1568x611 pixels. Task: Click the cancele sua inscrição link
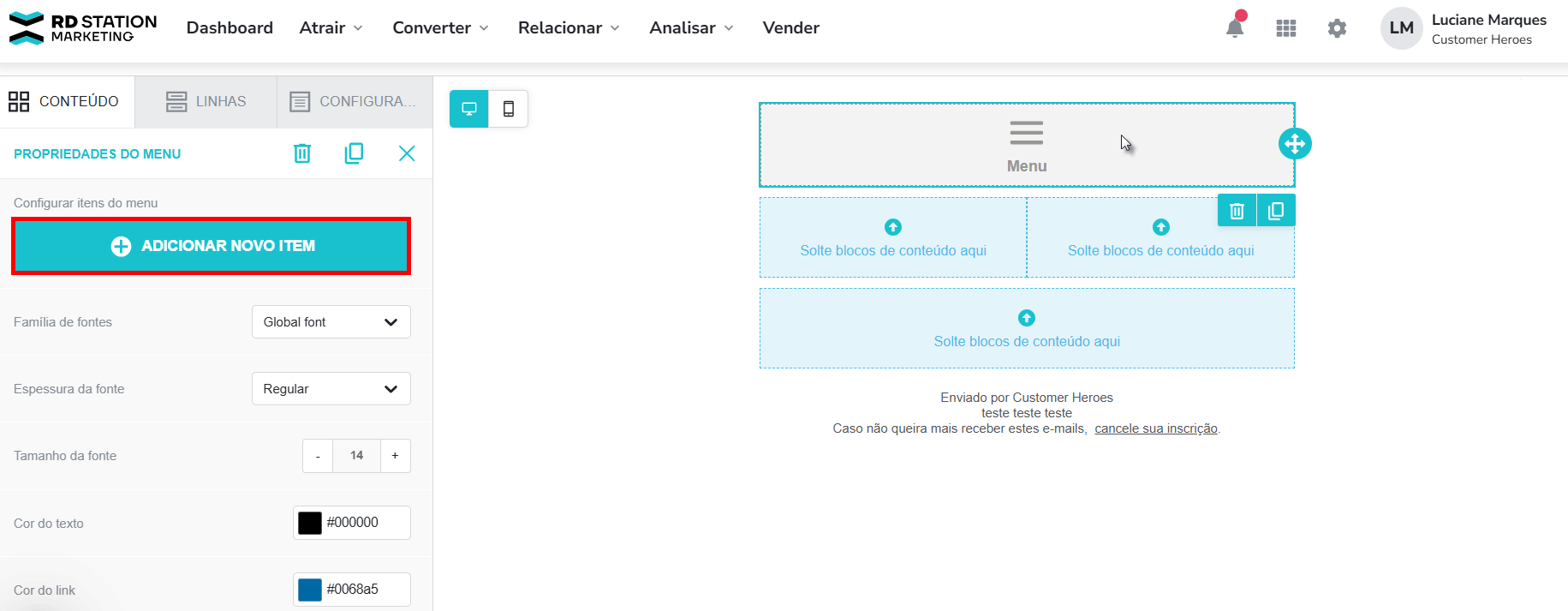pos(1156,428)
